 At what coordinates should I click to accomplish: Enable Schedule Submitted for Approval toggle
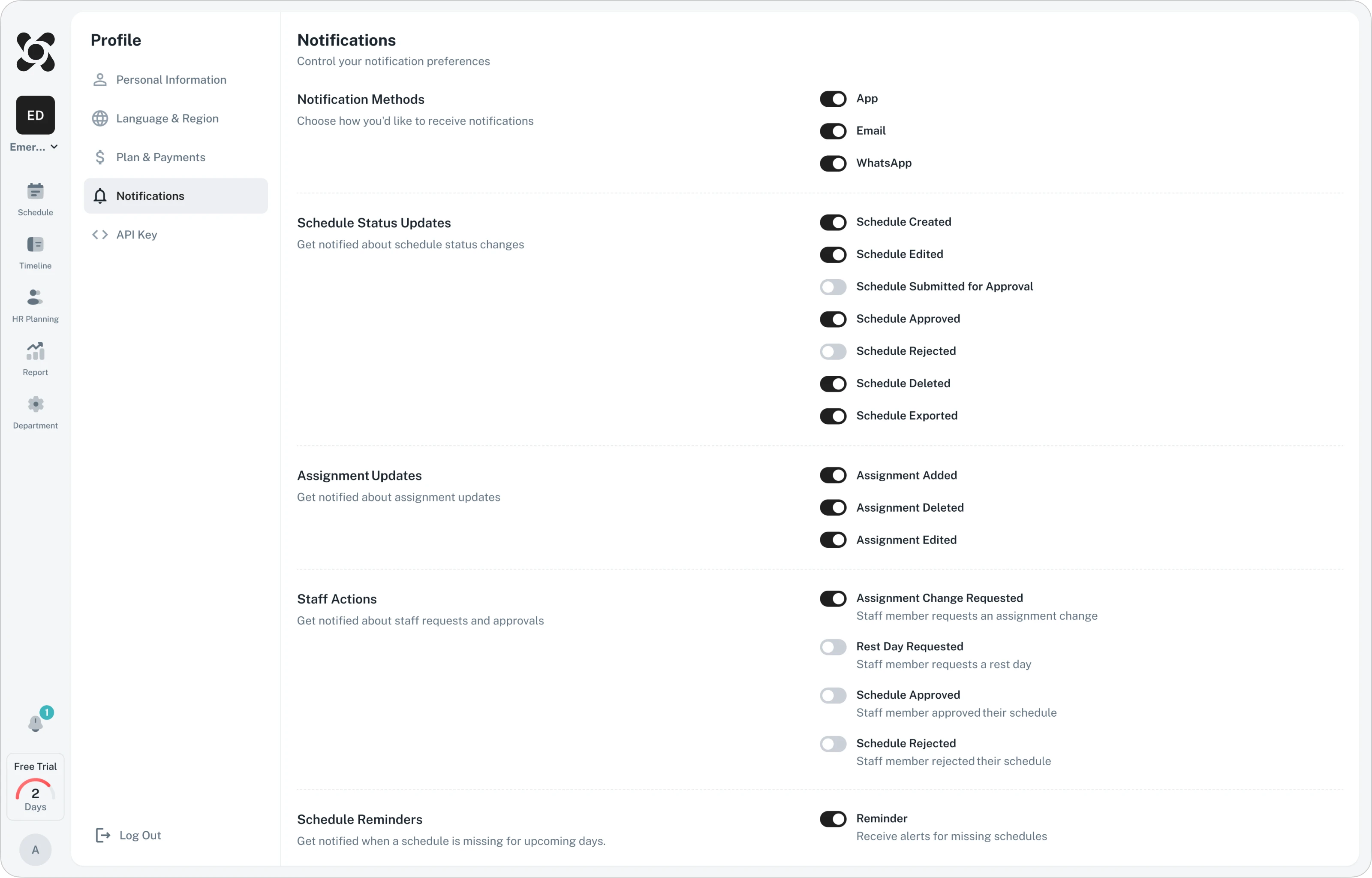833,287
